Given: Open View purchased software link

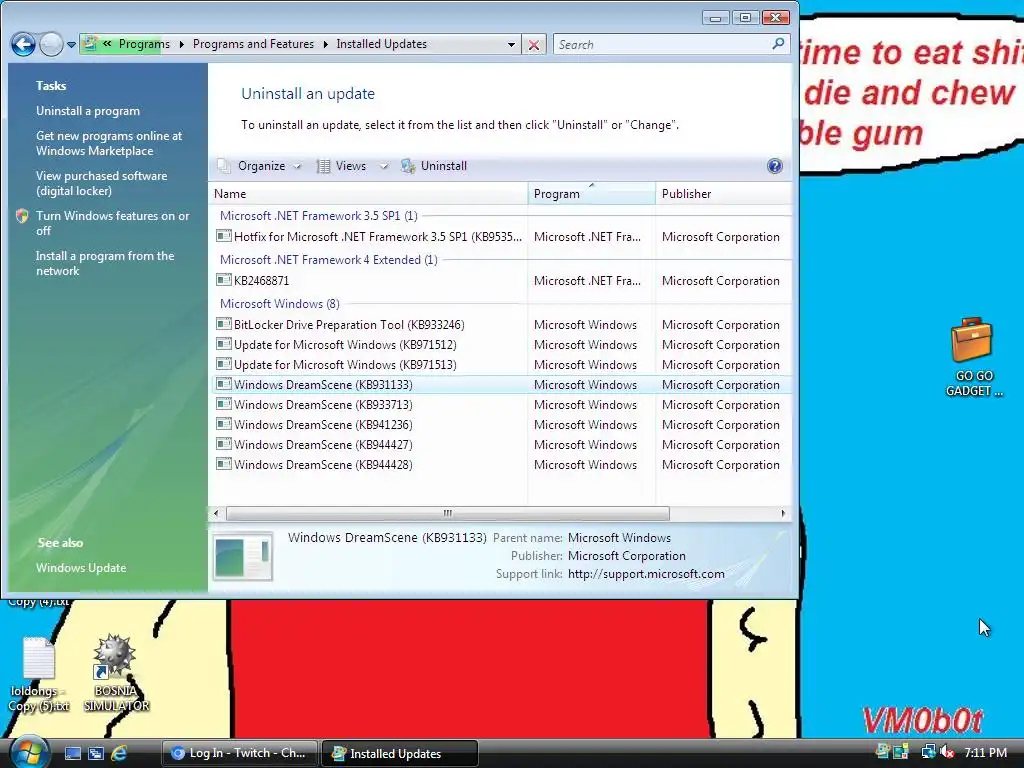Looking at the screenshot, I should pos(101,184).
